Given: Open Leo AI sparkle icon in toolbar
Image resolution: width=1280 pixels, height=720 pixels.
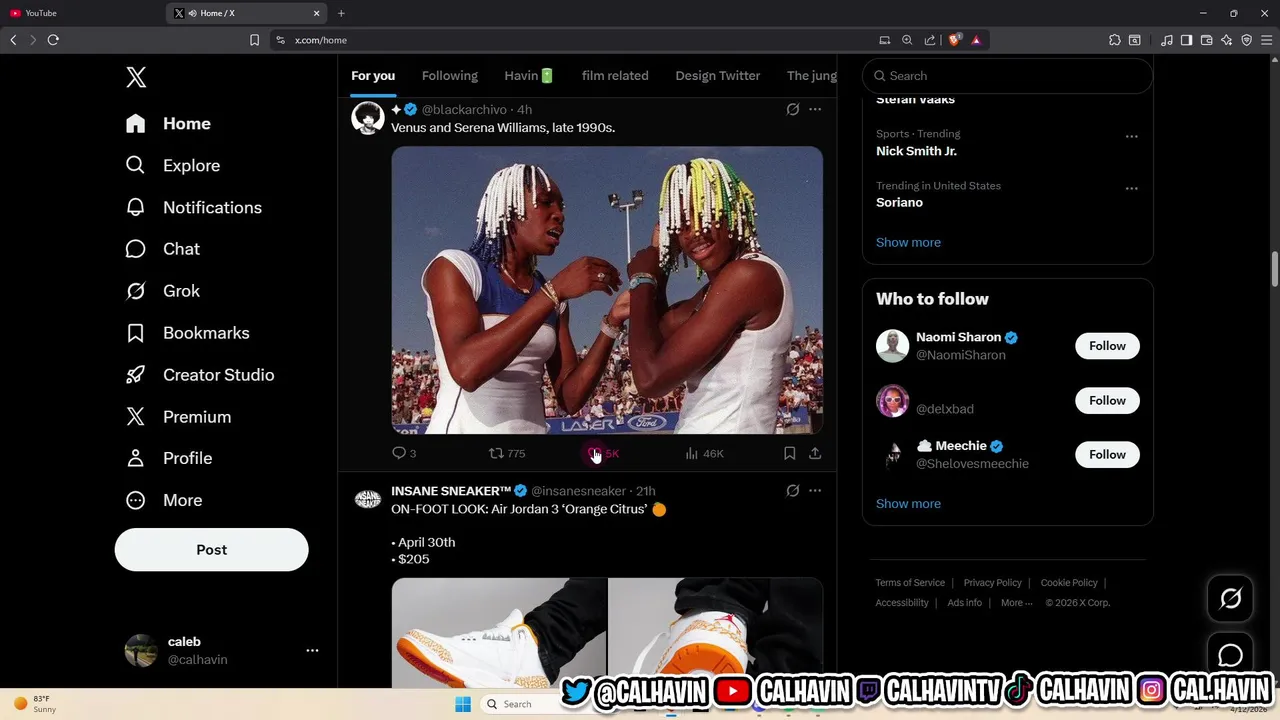Looking at the screenshot, I should [x=1227, y=40].
